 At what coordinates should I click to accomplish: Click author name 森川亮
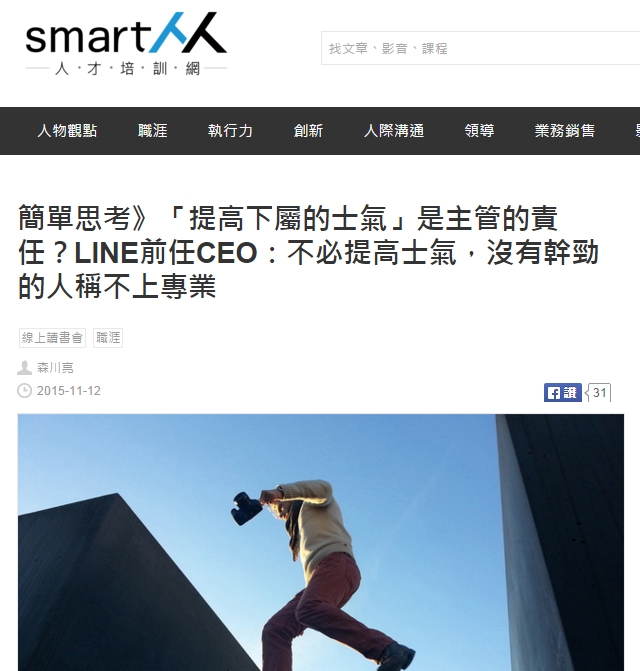(55, 368)
